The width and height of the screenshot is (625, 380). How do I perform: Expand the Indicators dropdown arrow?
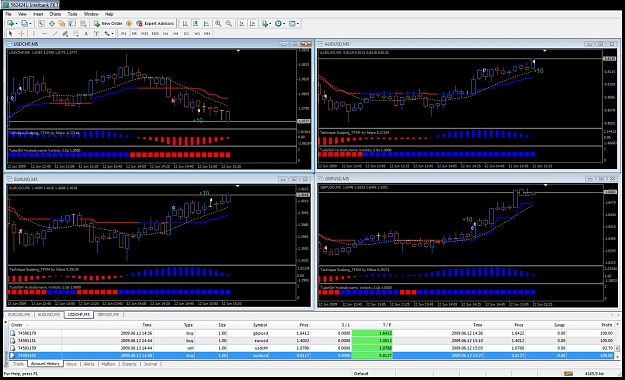270,24
